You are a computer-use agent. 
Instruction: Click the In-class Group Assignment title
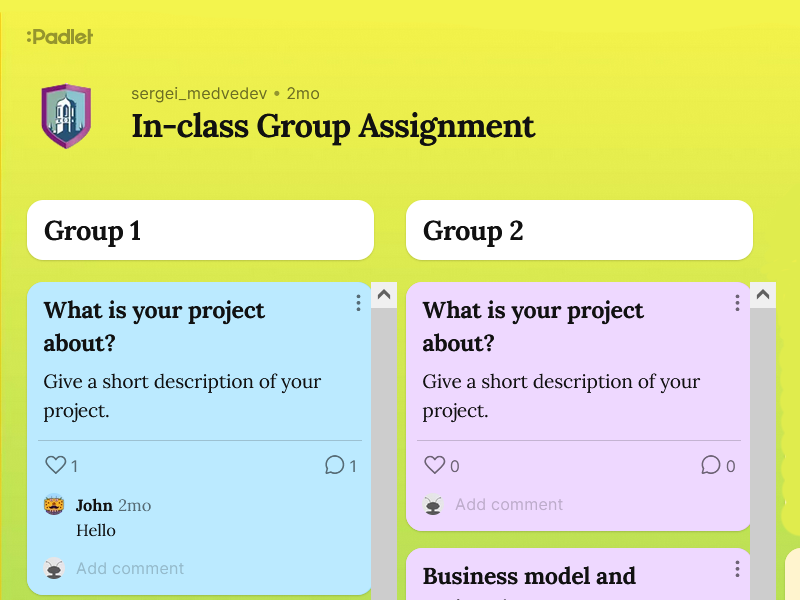coord(333,127)
